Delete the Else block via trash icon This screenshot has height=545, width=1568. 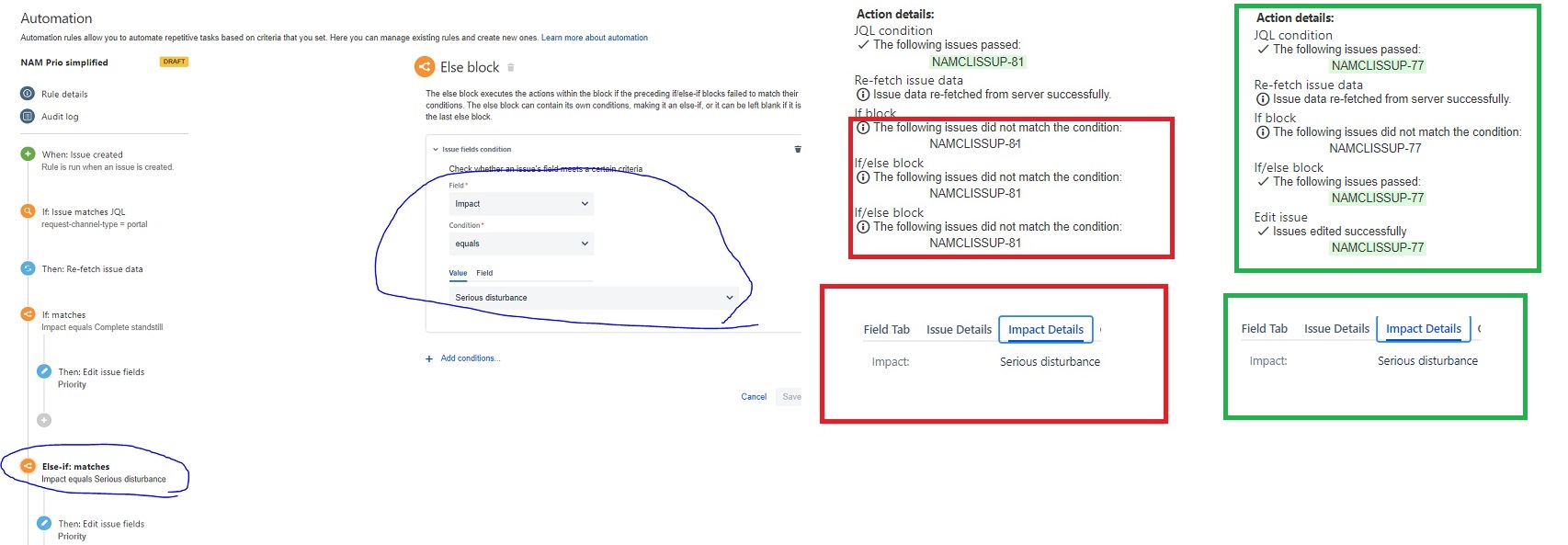[x=511, y=67]
